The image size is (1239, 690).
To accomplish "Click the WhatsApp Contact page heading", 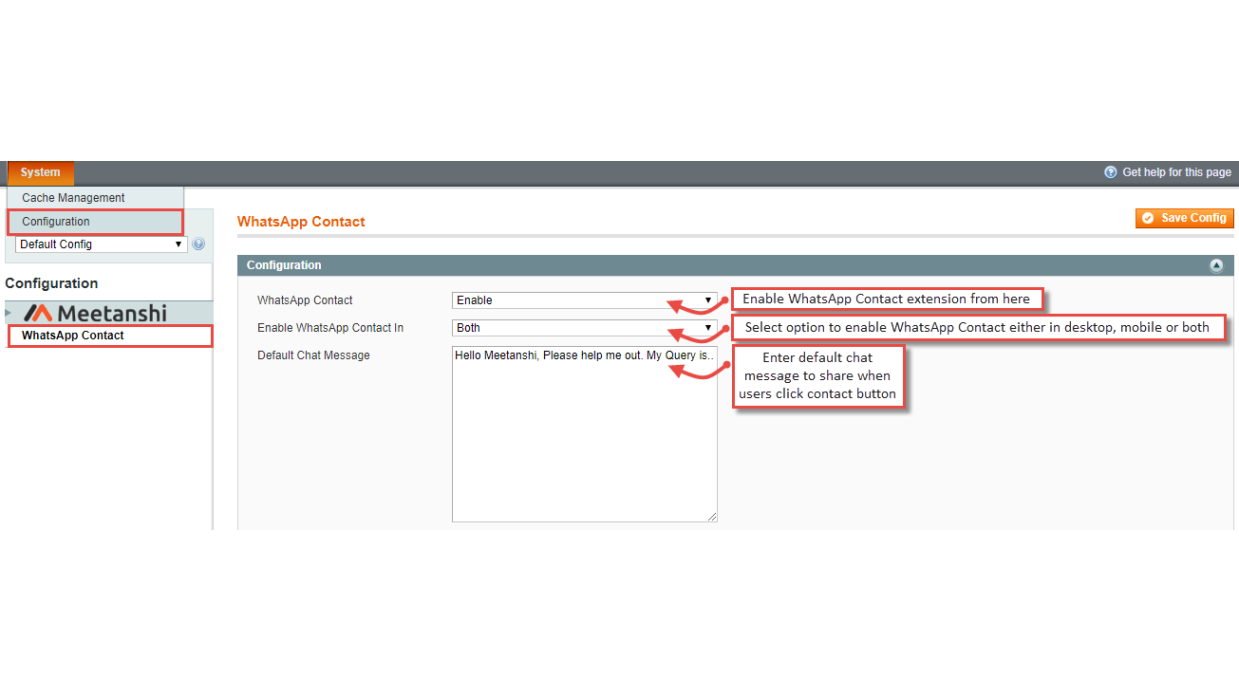I will click(301, 222).
